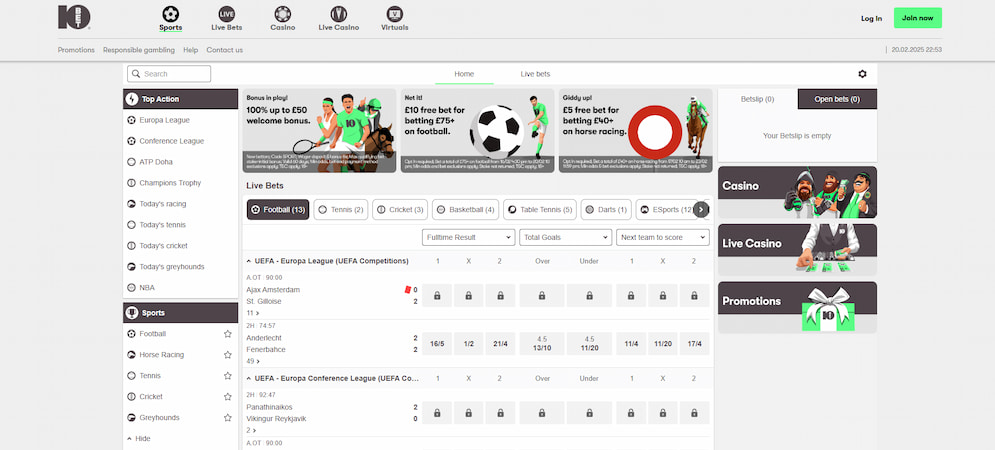This screenshot has width=995, height=450.
Task: Click the tennis icon beside ATP Doha
Action: point(131,162)
